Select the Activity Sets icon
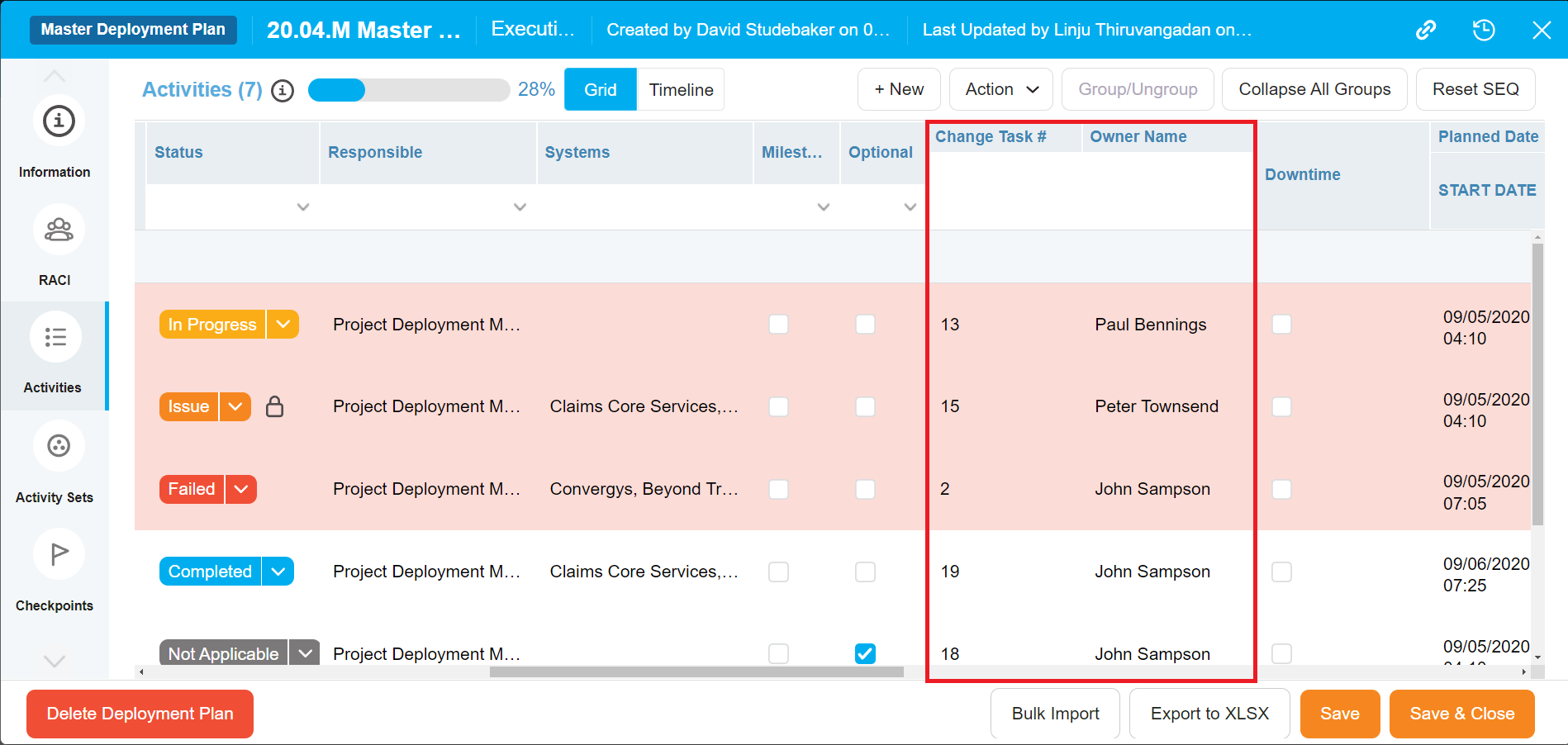Image resolution: width=1568 pixels, height=745 pixels. tap(59, 446)
